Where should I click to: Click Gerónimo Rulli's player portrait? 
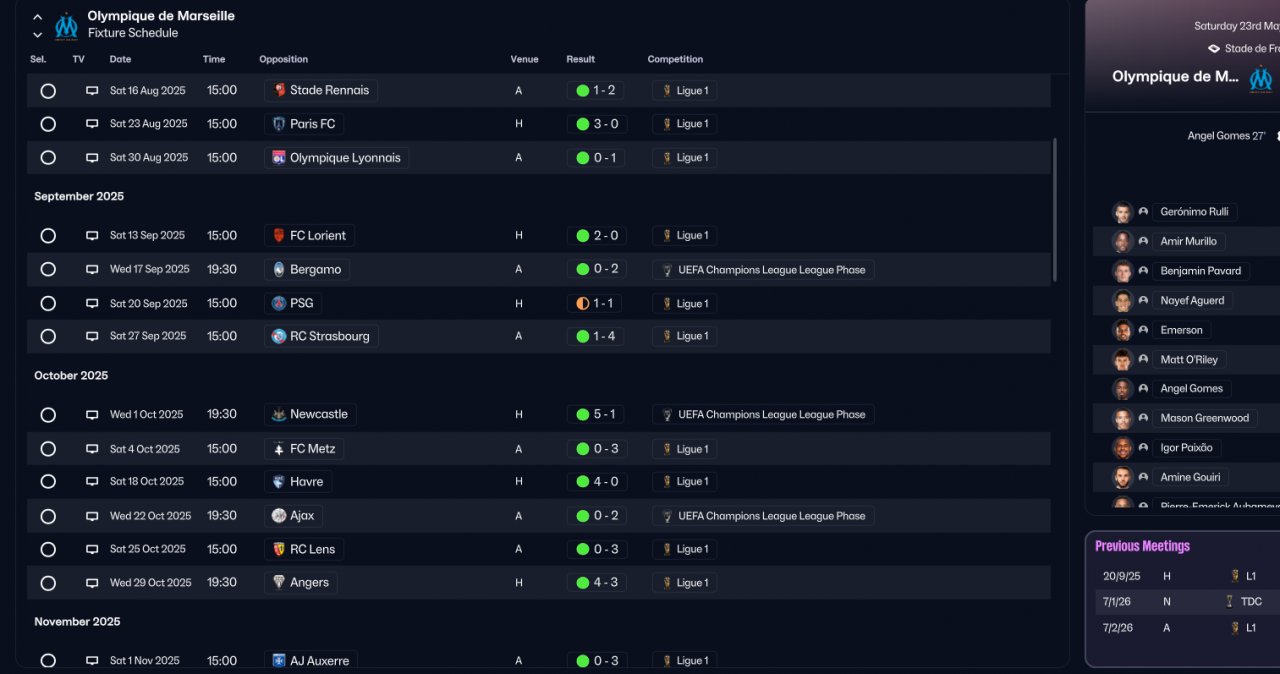[1122, 212]
